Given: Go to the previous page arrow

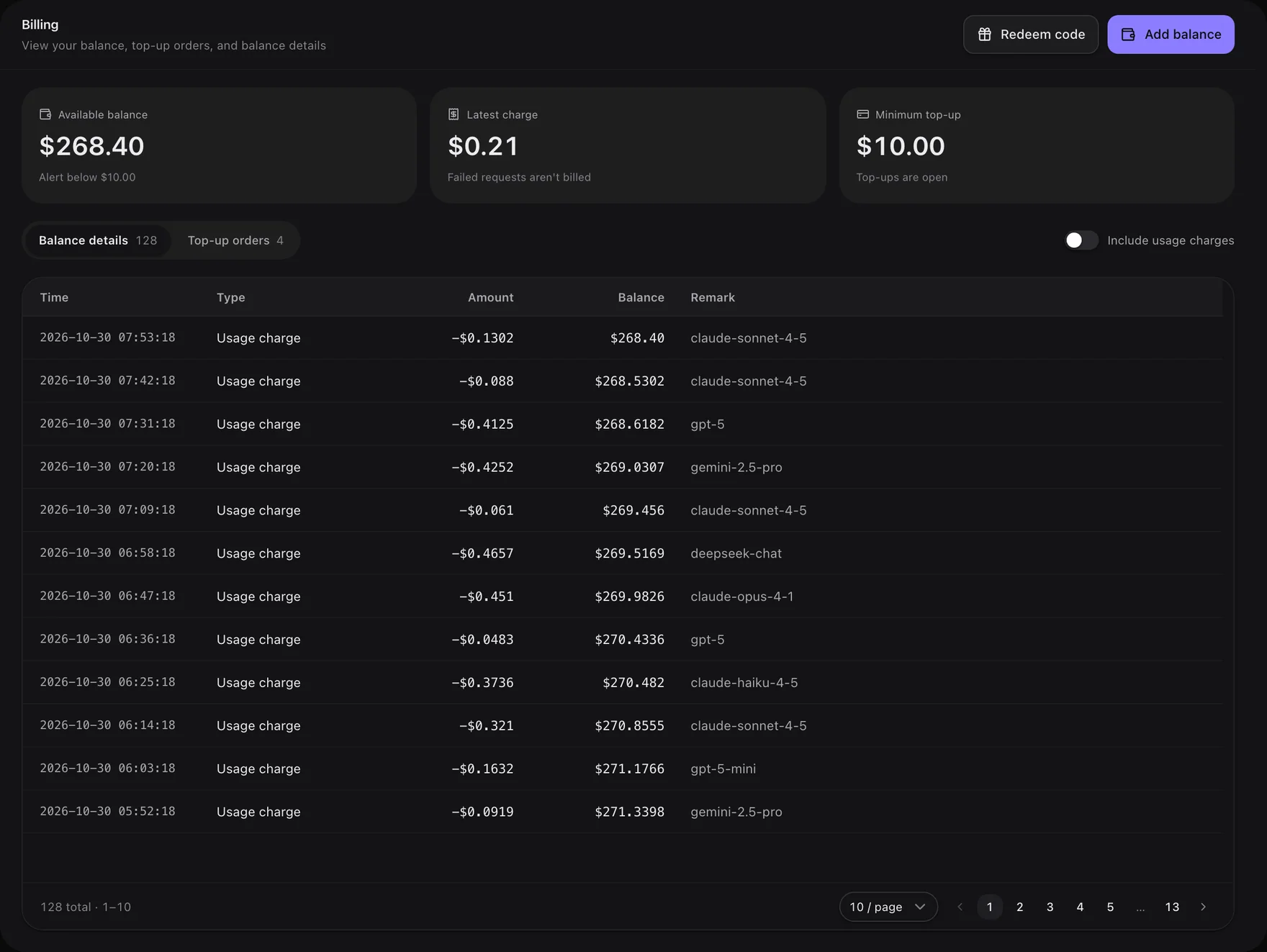Looking at the screenshot, I should tap(960, 907).
